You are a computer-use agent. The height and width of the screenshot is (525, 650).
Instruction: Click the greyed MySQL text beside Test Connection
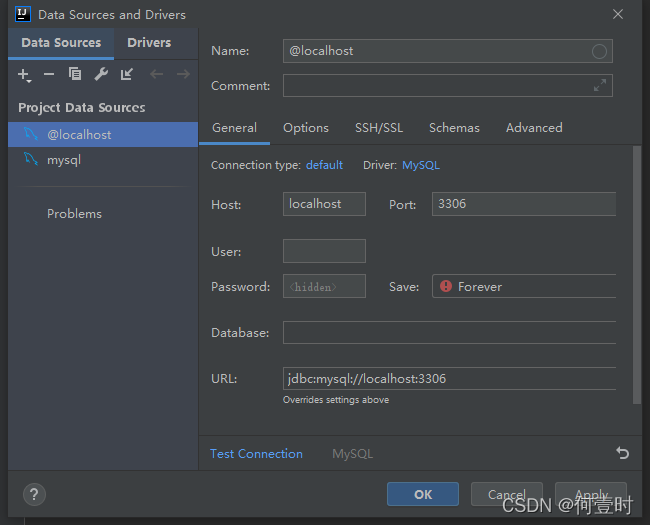point(352,454)
